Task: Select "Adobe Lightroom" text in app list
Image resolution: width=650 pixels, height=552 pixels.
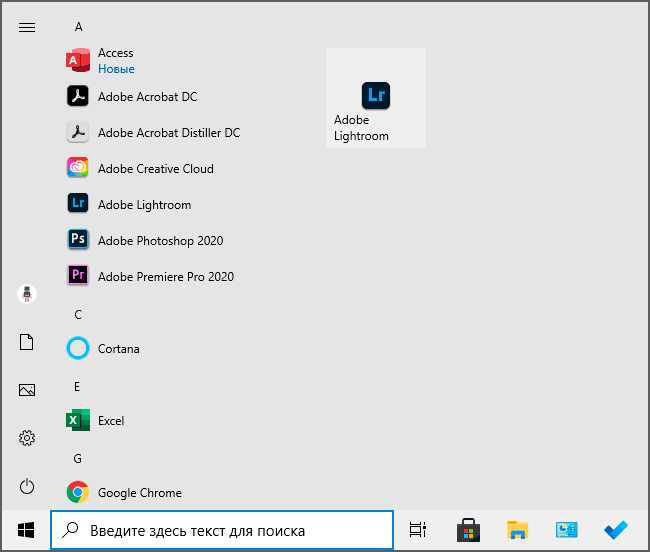Action: point(145,205)
